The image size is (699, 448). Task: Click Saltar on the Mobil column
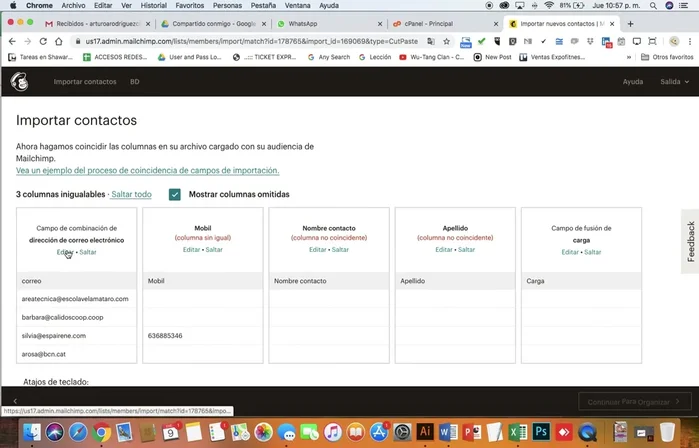tap(214, 250)
